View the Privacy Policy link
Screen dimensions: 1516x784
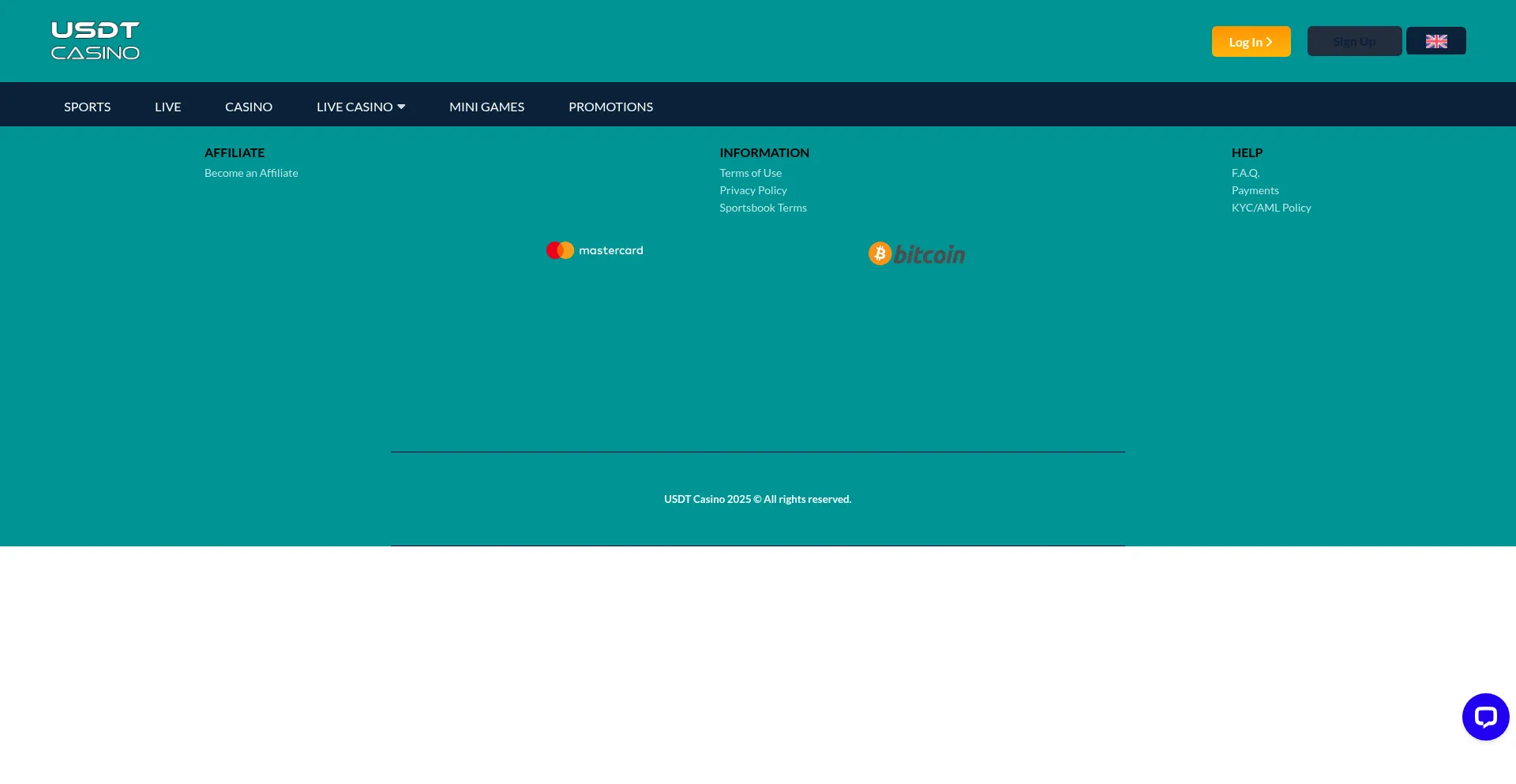tap(752, 190)
